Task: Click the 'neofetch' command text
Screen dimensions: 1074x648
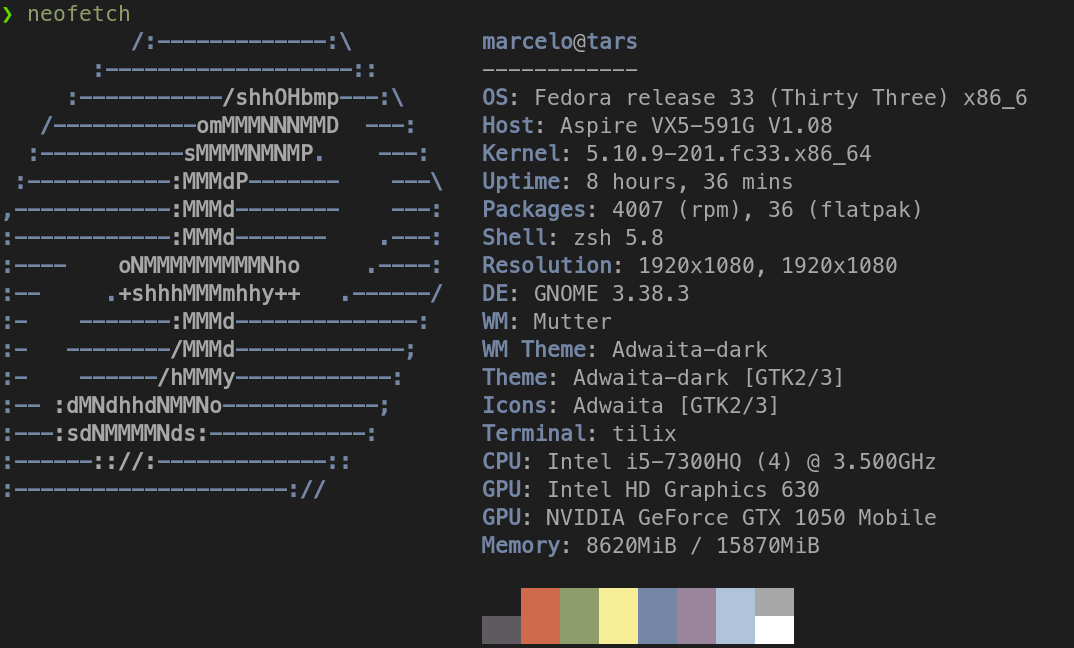Action: click(78, 14)
